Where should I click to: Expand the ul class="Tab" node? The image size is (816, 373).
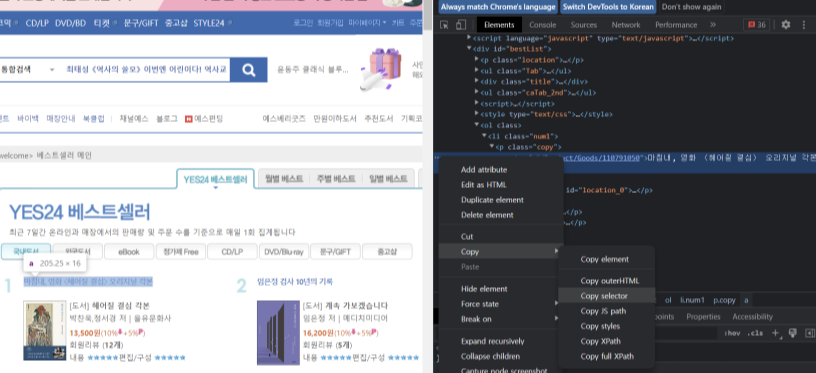point(477,71)
